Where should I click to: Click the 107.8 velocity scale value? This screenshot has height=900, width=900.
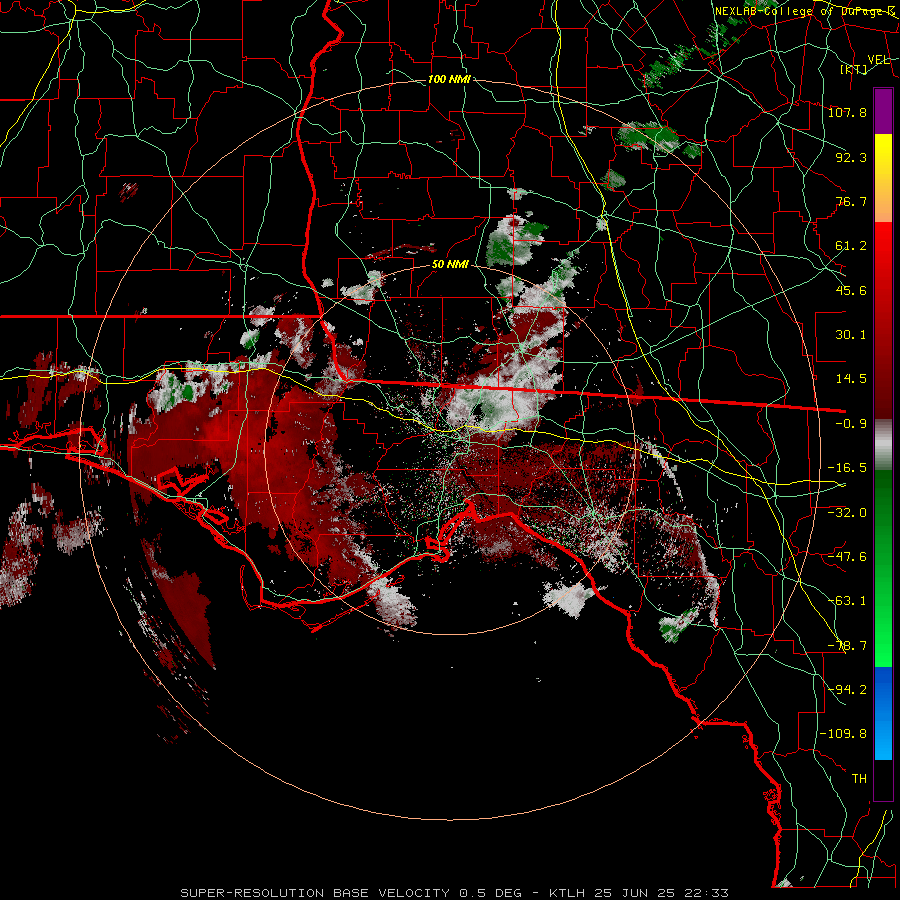847,112
